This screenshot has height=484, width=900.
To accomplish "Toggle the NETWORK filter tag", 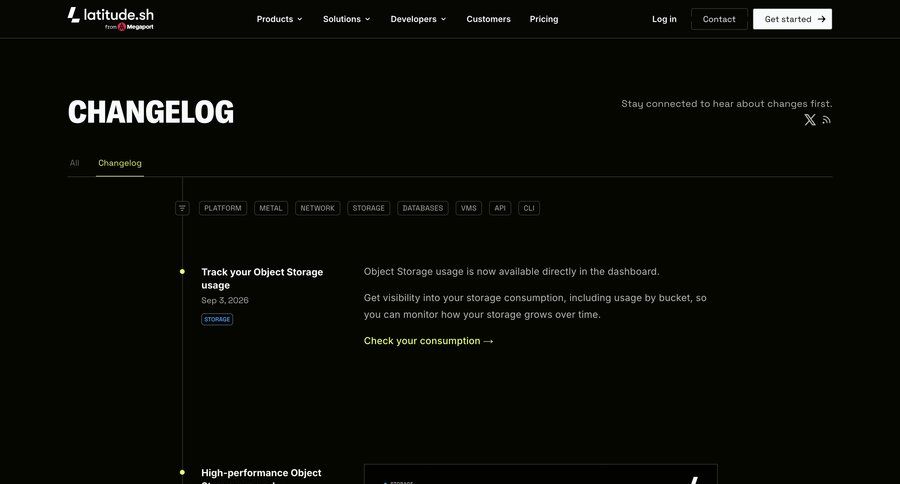I will coord(317,208).
